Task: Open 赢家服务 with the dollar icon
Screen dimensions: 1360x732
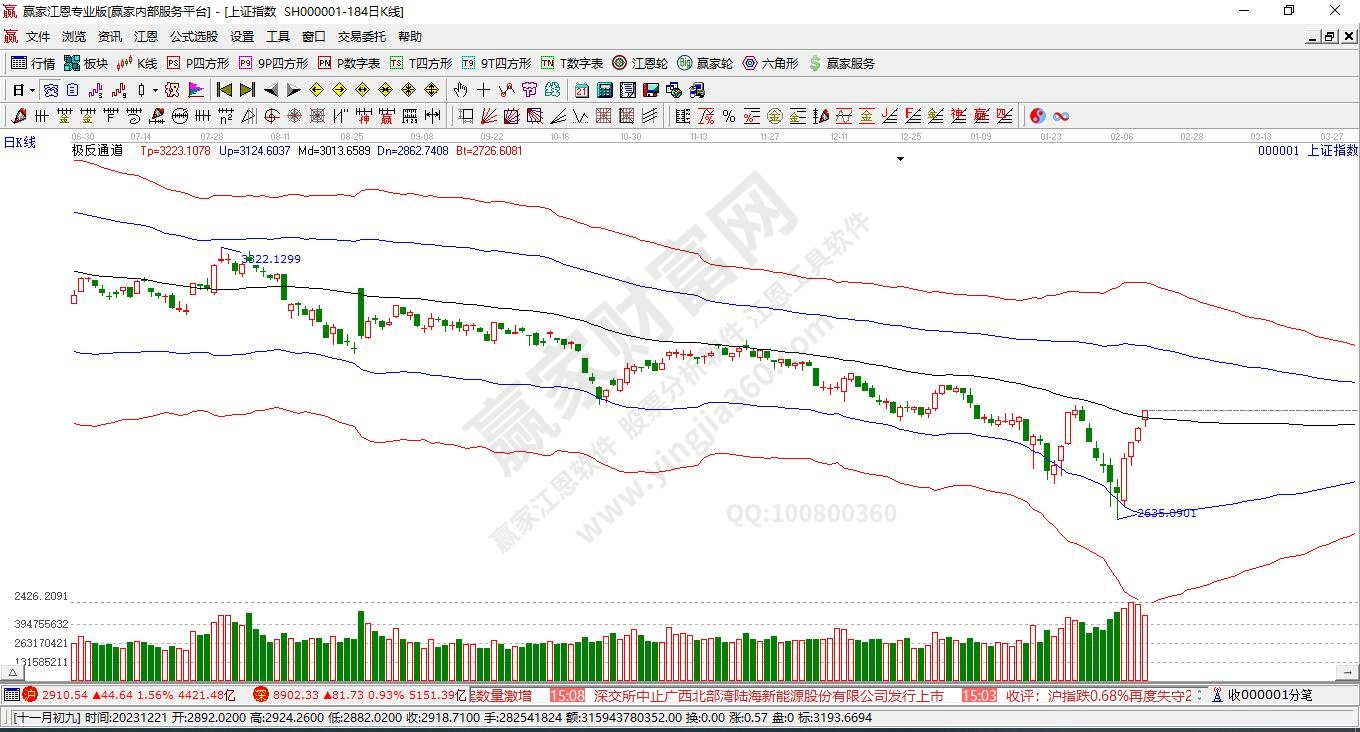Action: [841, 63]
